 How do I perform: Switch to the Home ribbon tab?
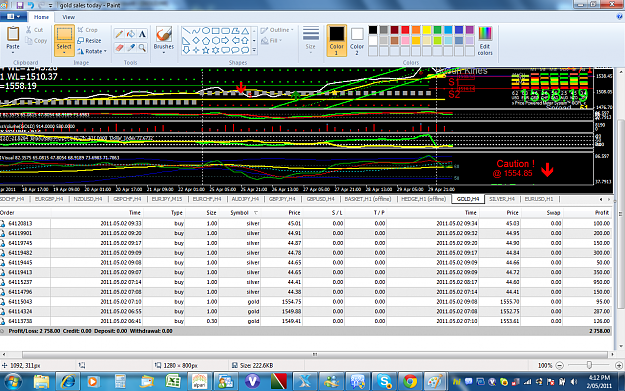coord(41,17)
